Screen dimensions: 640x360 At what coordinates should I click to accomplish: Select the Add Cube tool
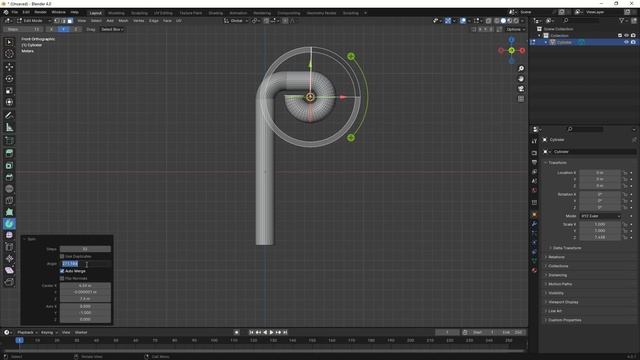click(9, 140)
